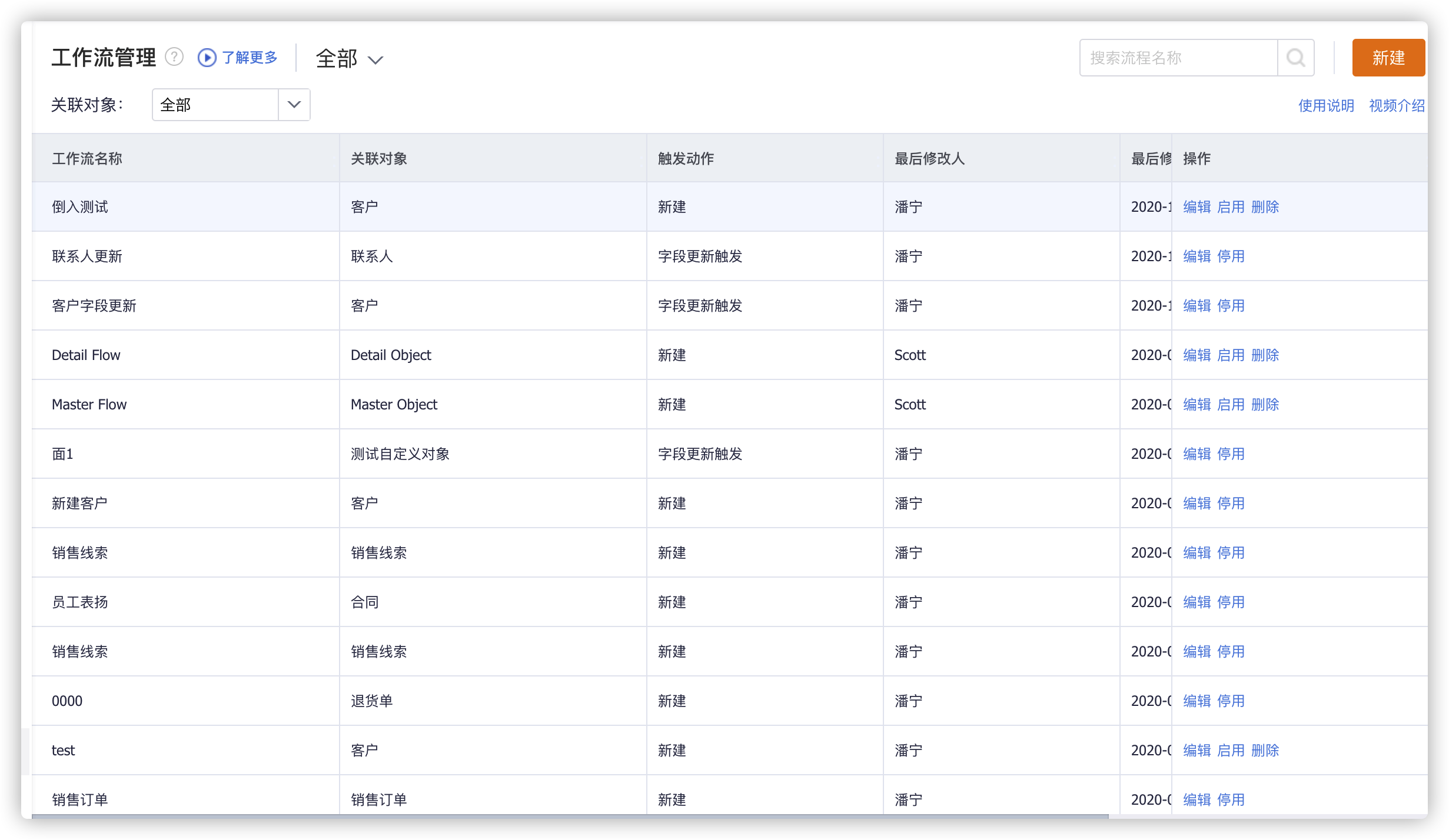The height and width of the screenshot is (840, 1449).
Task: Open the 视频介绍 link
Action: [1396, 106]
